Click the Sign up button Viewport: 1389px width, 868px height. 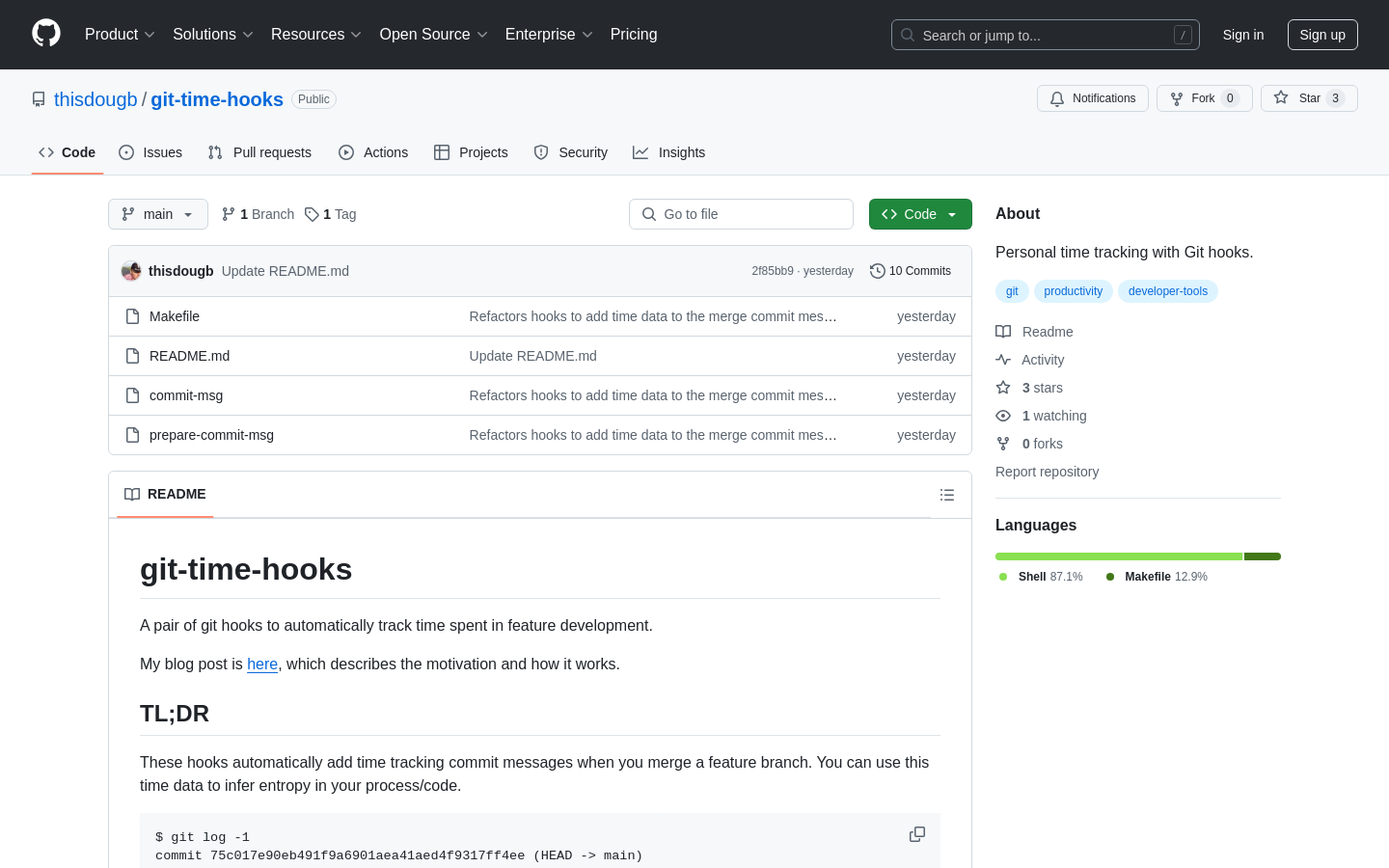1322,35
